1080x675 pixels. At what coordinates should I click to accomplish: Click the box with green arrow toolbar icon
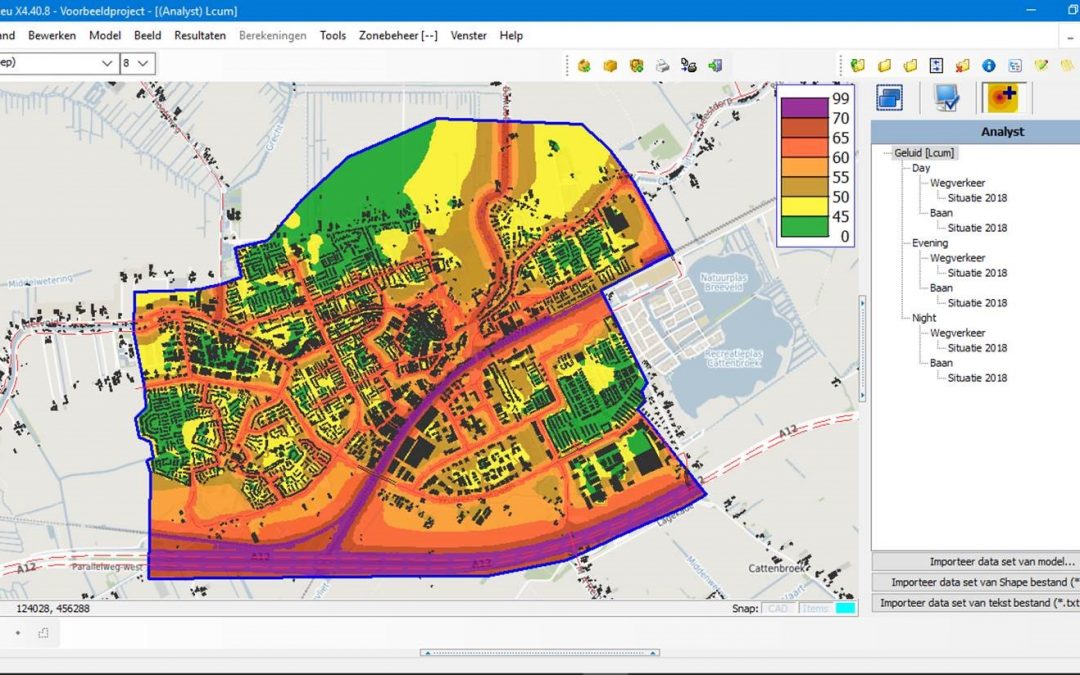tap(584, 65)
